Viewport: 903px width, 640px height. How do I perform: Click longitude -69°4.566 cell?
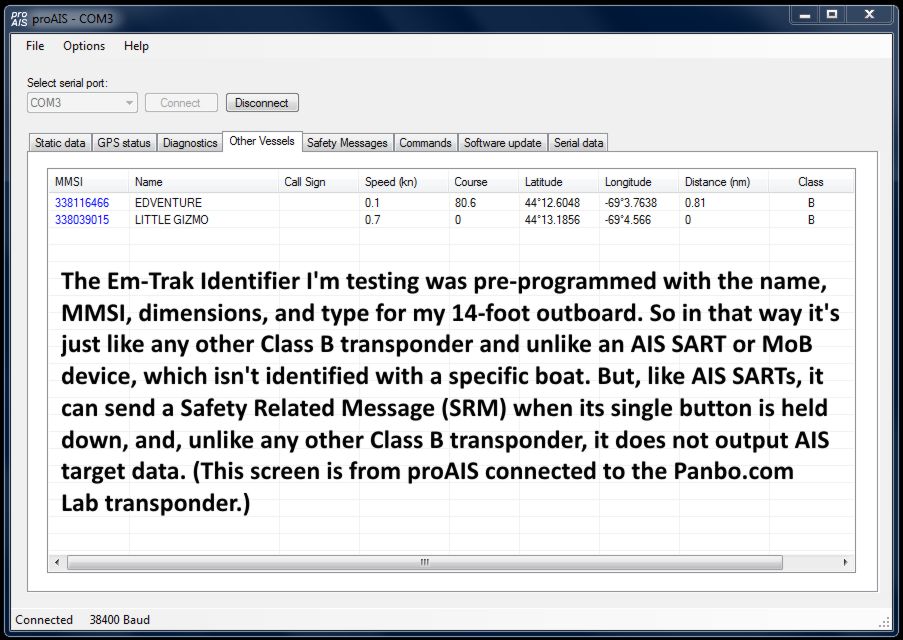pos(628,219)
